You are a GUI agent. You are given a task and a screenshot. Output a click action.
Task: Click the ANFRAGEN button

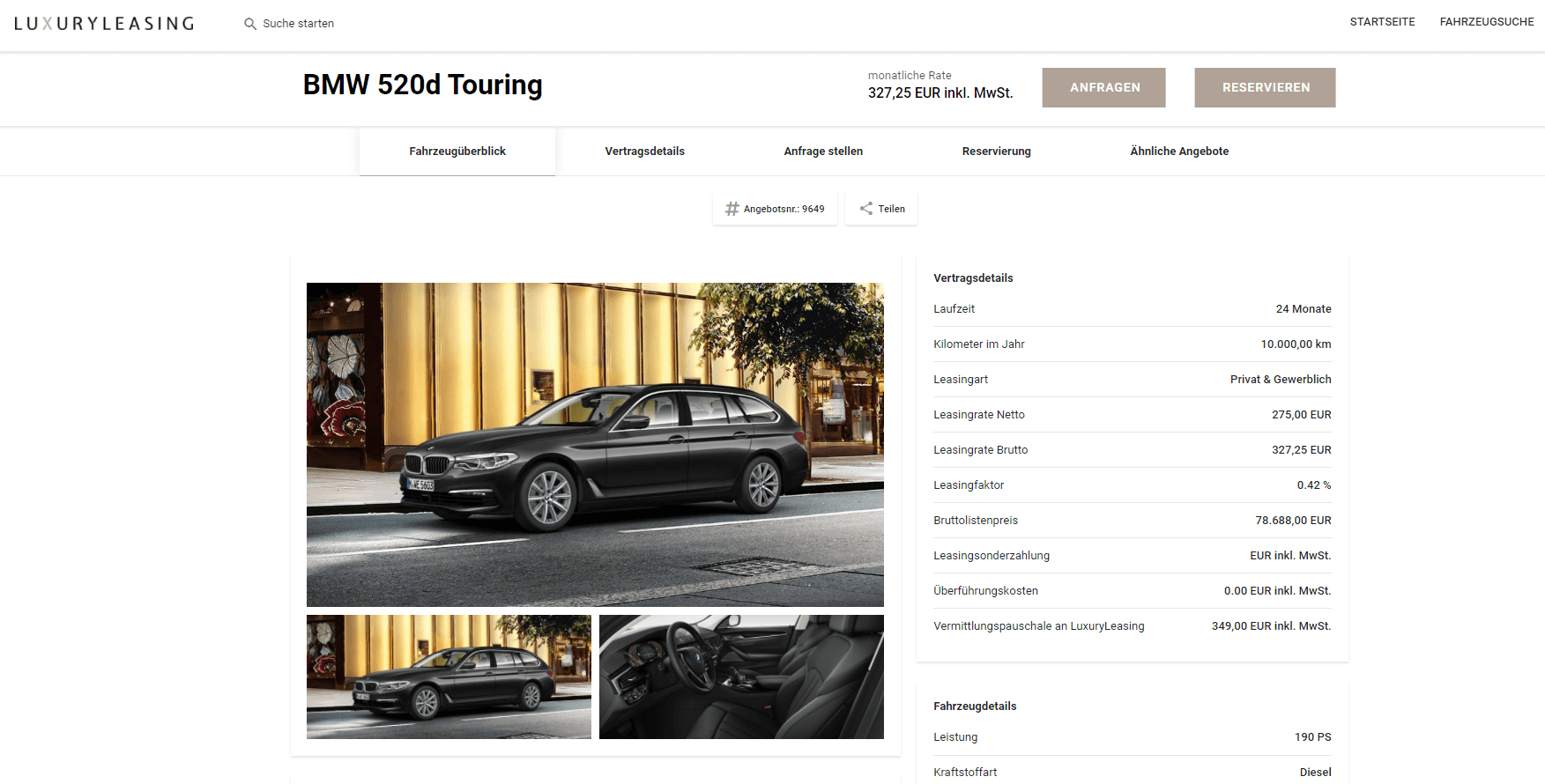1103,87
